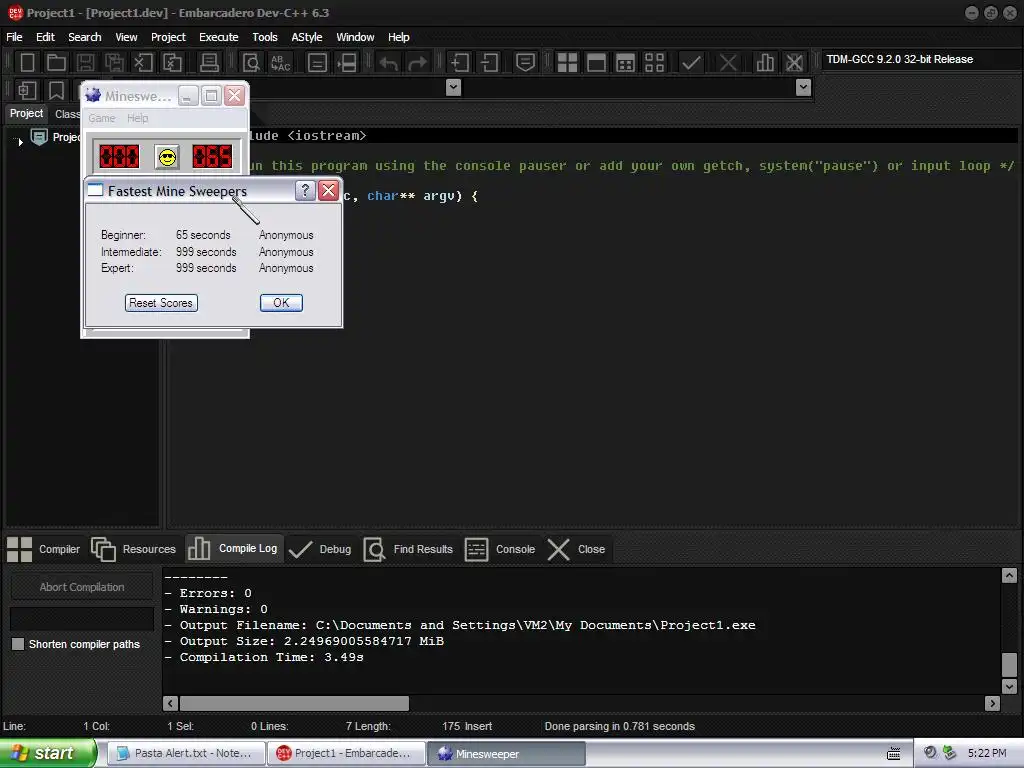Open the Edit menu
The width and height of the screenshot is (1024, 768).
pyautogui.click(x=45, y=37)
